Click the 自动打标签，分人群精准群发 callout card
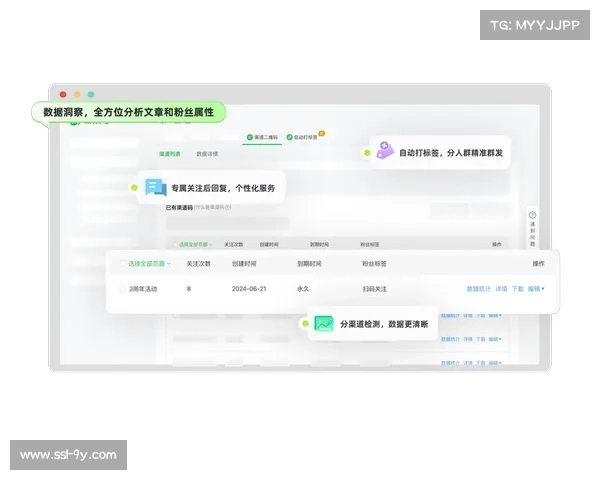Image resolution: width=600 pixels, height=480 pixels. click(440, 152)
